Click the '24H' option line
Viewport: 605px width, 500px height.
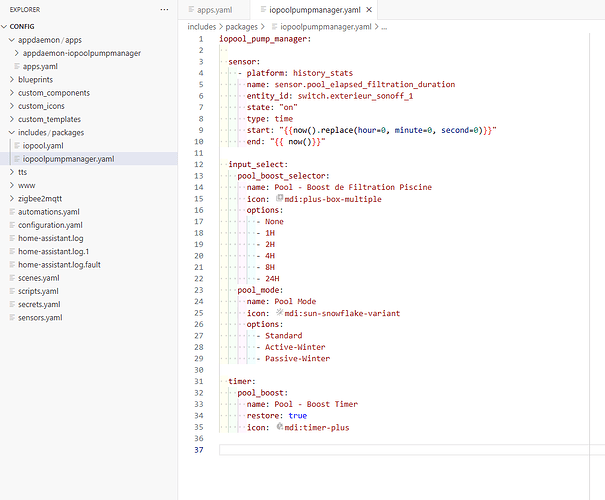point(272,279)
